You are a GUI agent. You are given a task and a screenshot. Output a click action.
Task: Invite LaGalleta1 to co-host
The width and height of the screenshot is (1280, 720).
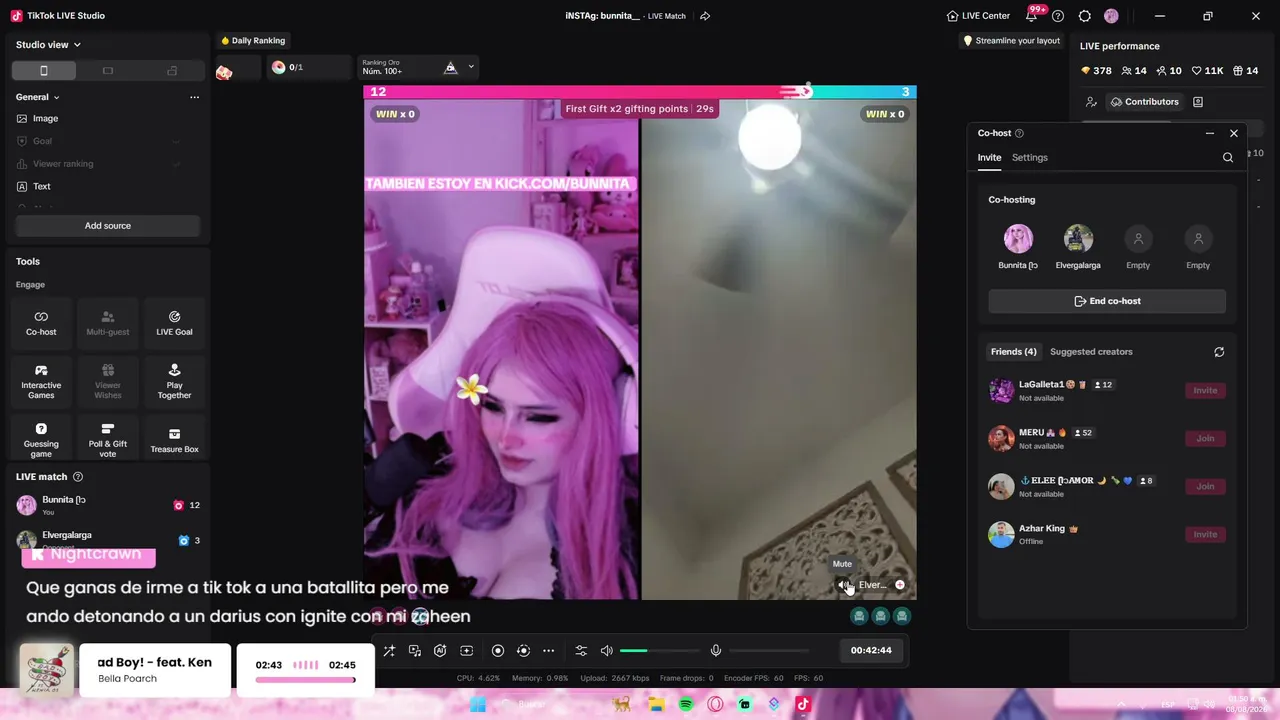[1205, 390]
